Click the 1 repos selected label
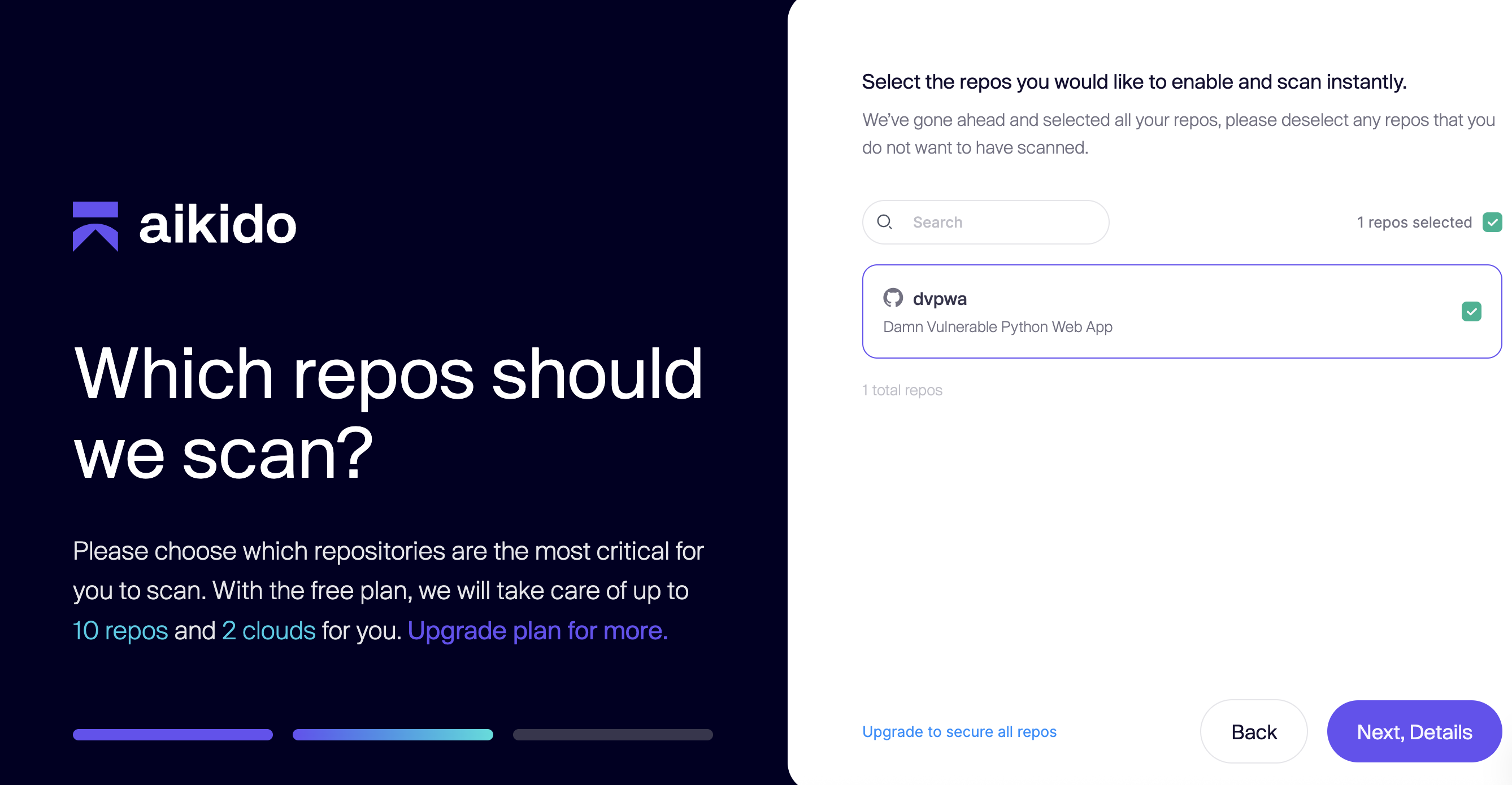This screenshot has height=785, width=1512. click(1414, 223)
